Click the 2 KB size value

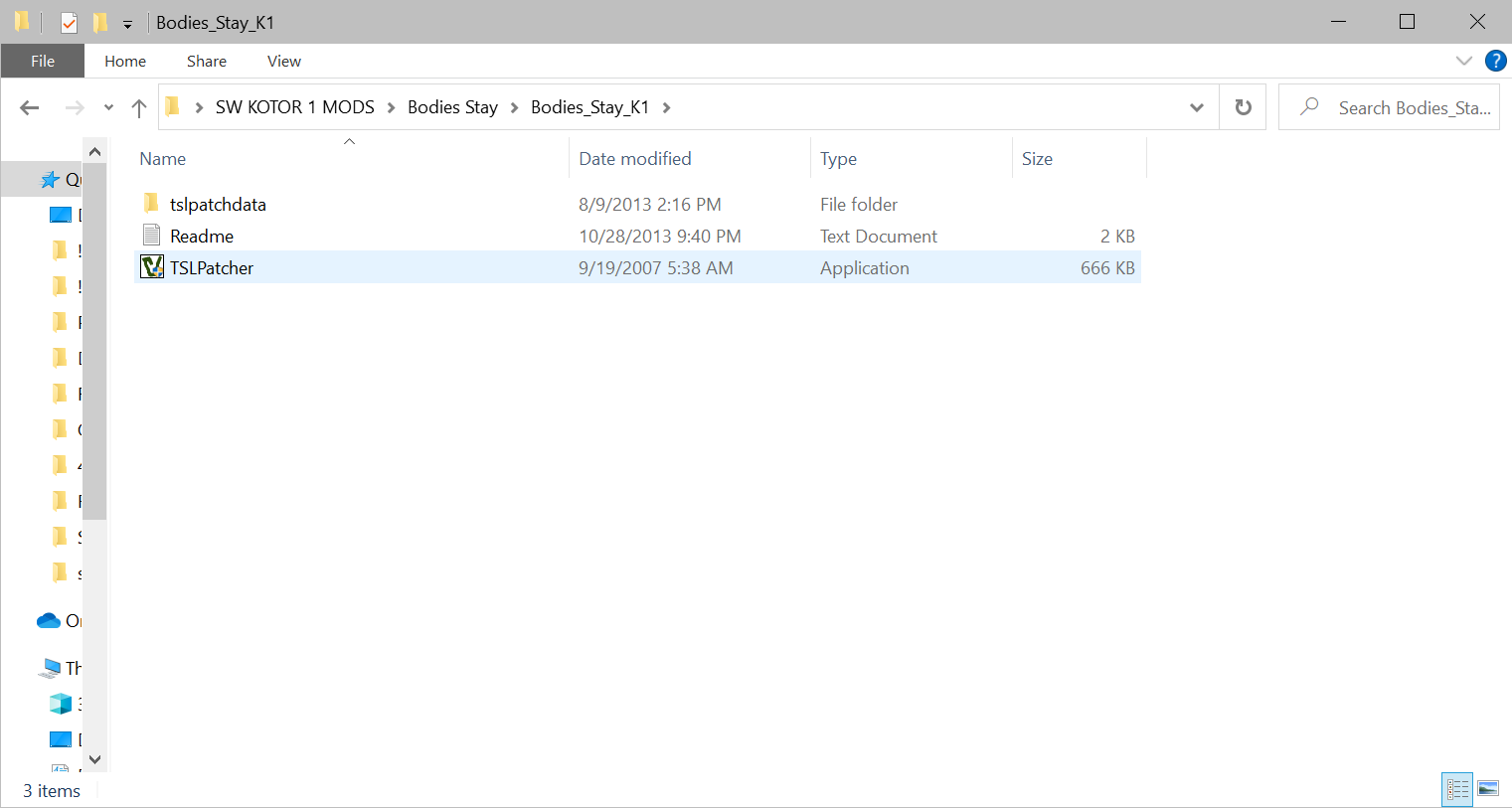tap(1117, 236)
